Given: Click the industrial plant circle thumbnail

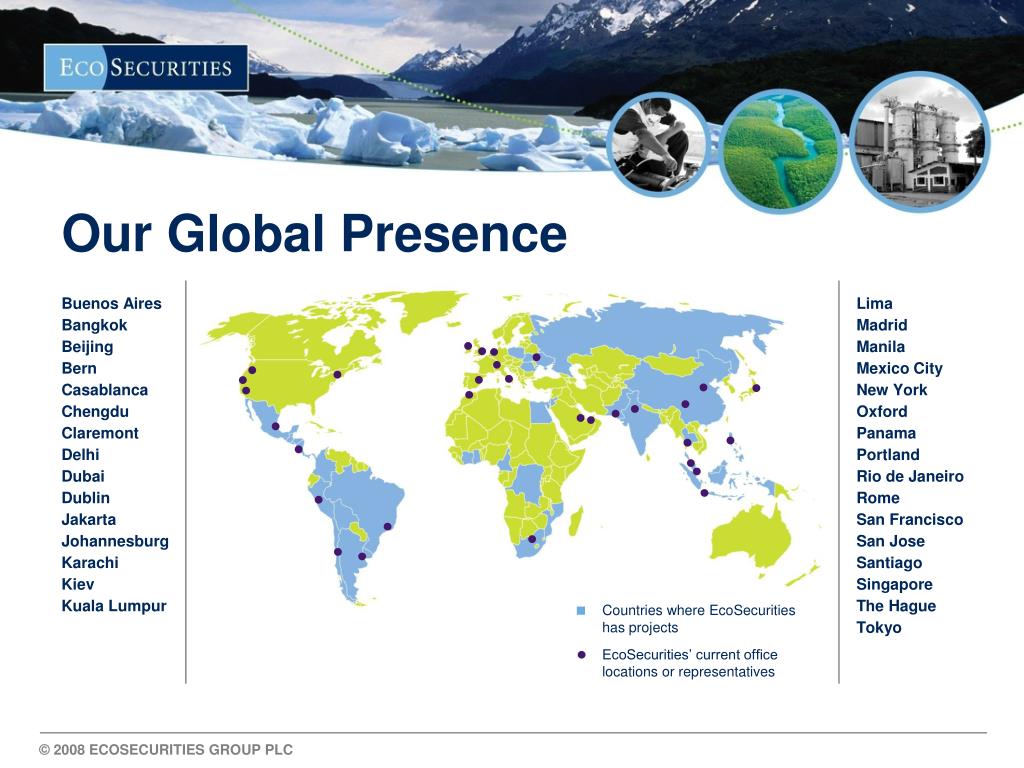Looking at the screenshot, I should point(920,142).
